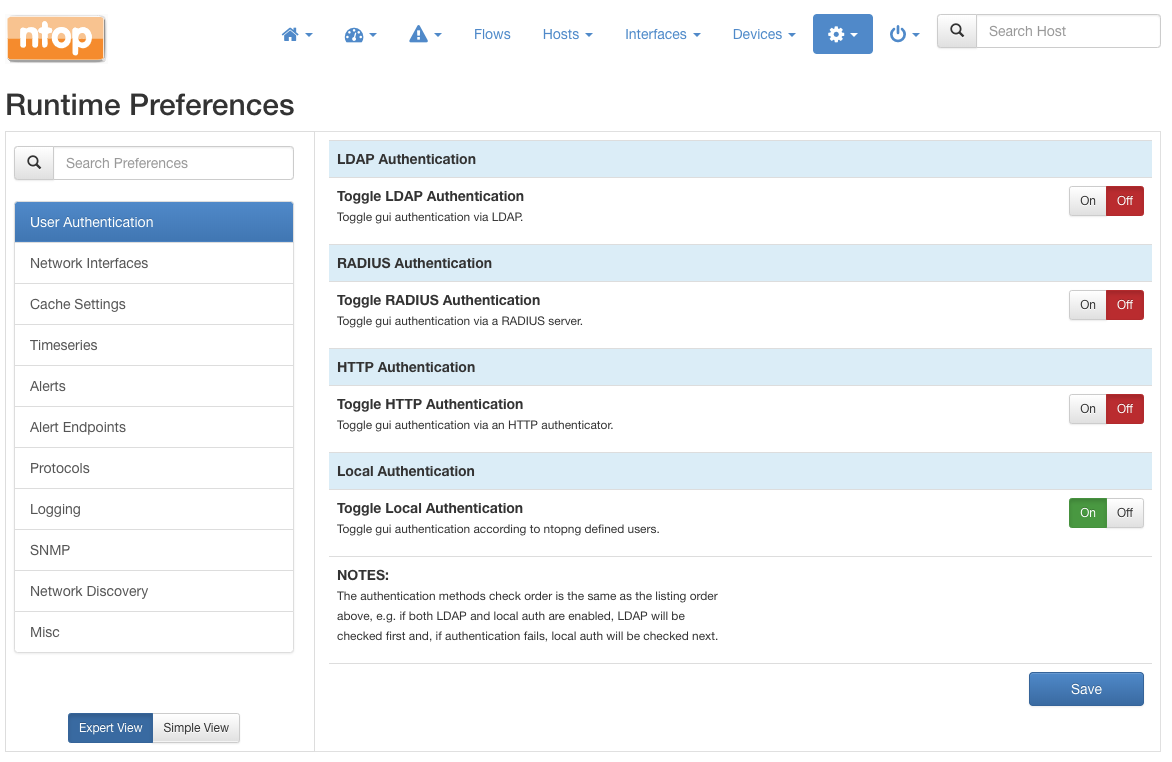Open the Network Interfaces preferences
The image size is (1172, 762).
[154, 263]
